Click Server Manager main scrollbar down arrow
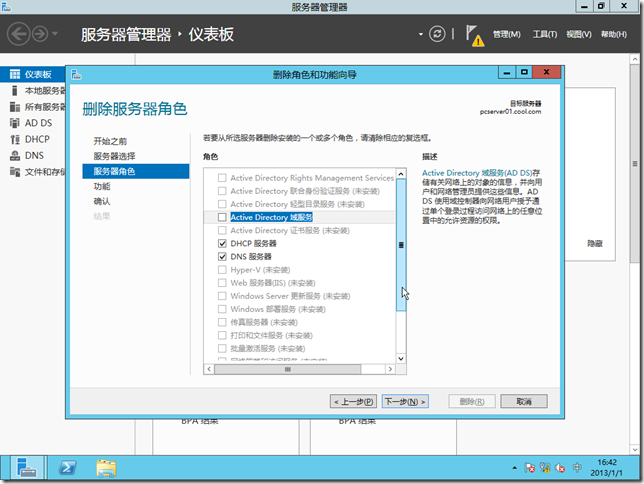 (x=635, y=449)
